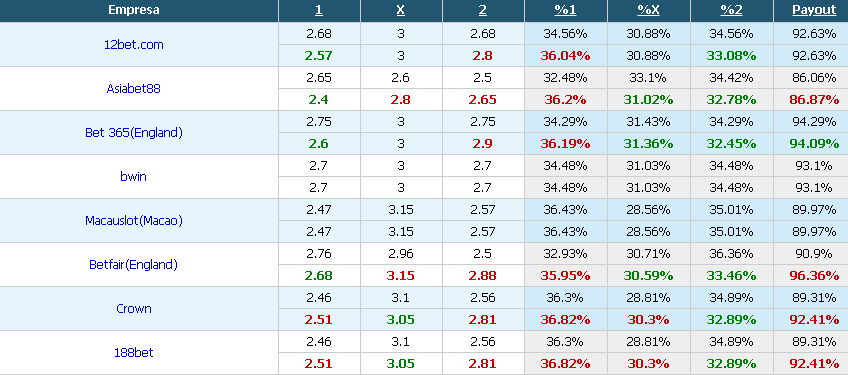Sort table by %1 header
Viewport: 848px width, 375px height.
coord(565,10)
